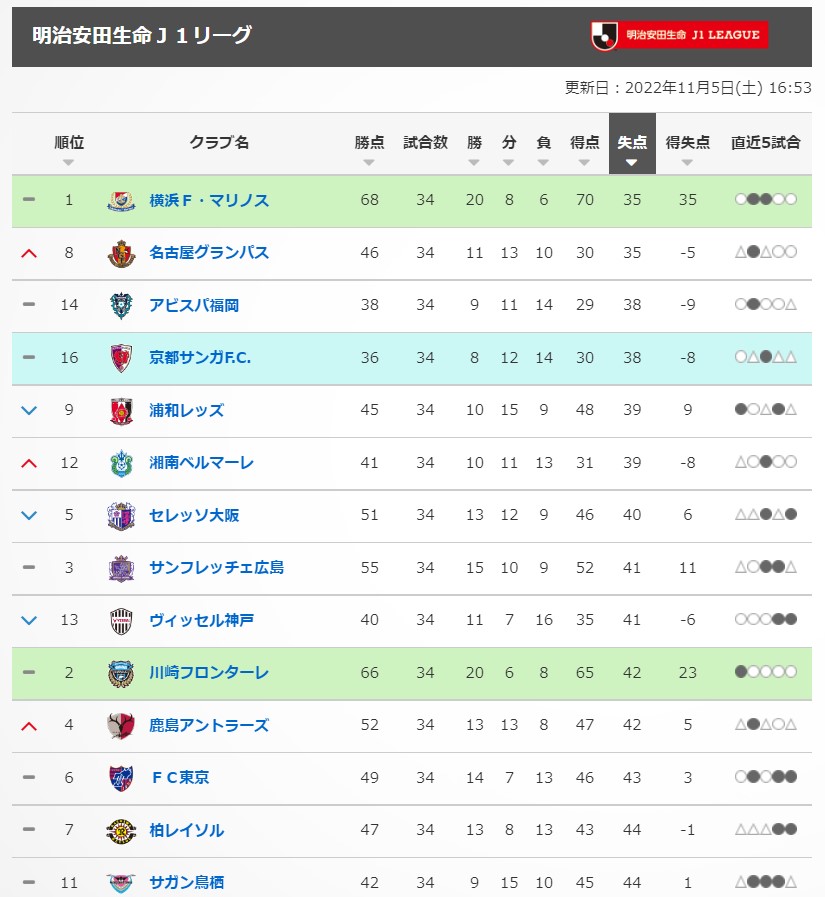Click the Nagoya Grampus club crest
This screenshot has width=825, height=897.
(121, 253)
